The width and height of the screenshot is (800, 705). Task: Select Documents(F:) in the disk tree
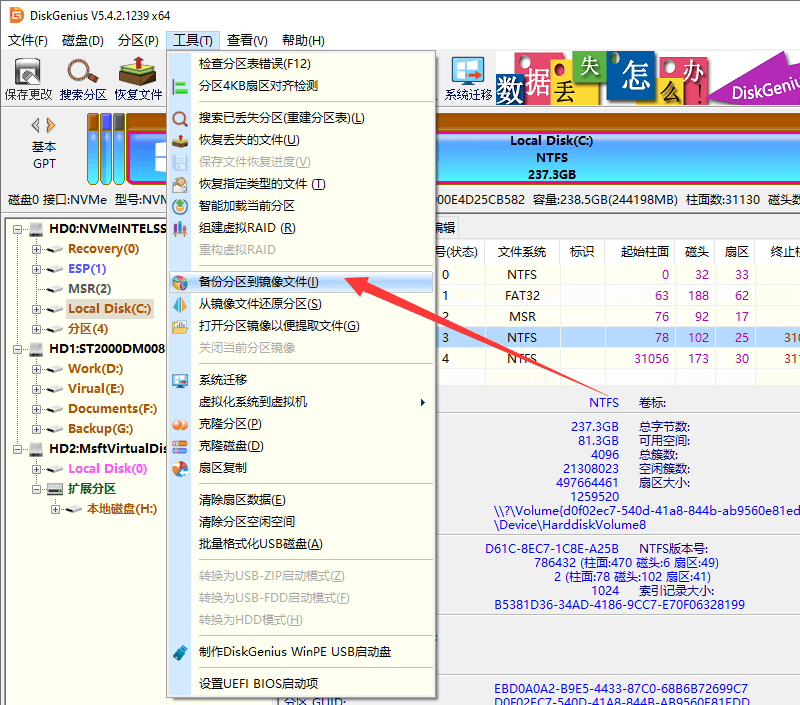point(112,409)
